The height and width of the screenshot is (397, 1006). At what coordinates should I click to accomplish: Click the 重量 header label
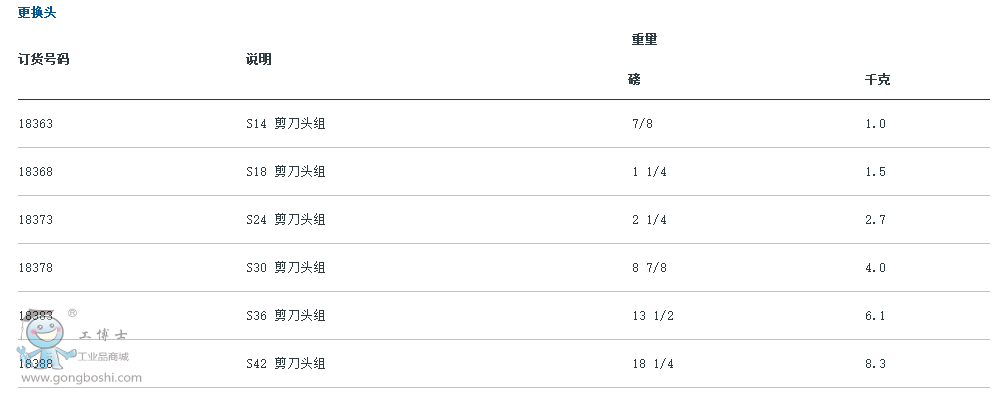click(644, 40)
